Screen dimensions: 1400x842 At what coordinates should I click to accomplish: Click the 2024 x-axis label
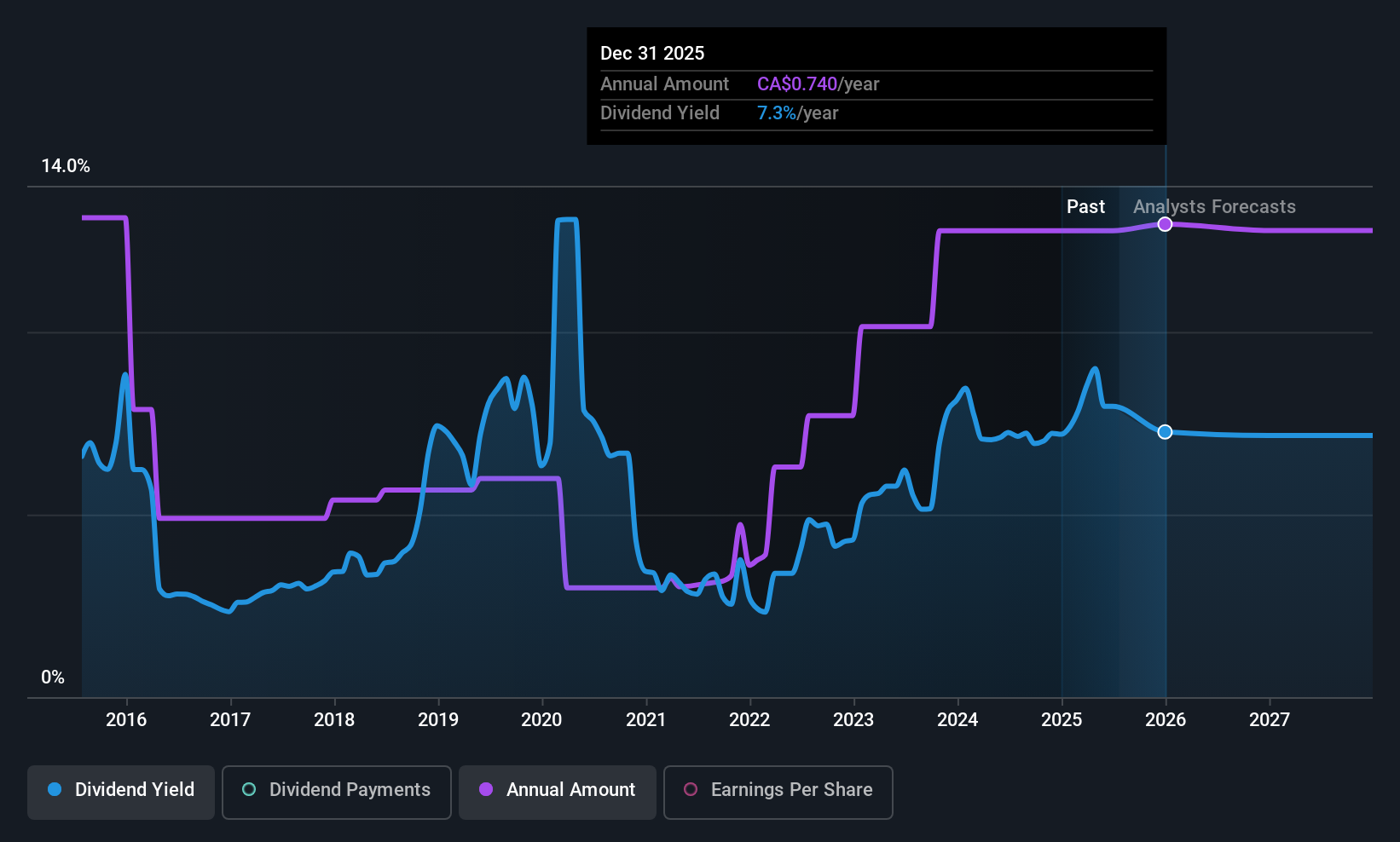pyautogui.click(x=957, y=720)
